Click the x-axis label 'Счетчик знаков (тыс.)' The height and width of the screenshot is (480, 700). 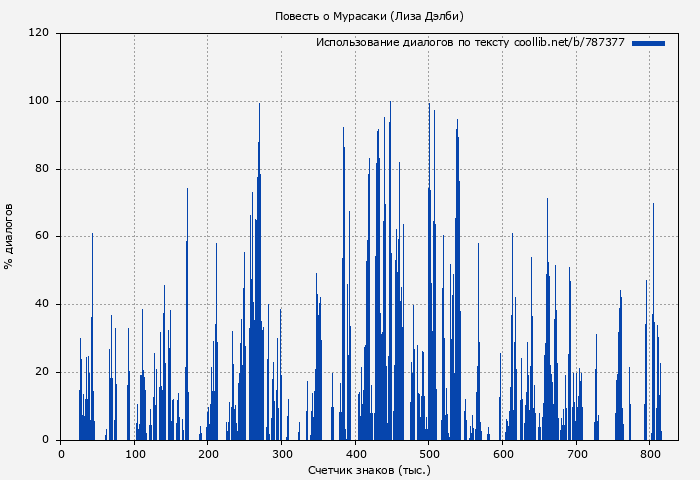point(369,469)
